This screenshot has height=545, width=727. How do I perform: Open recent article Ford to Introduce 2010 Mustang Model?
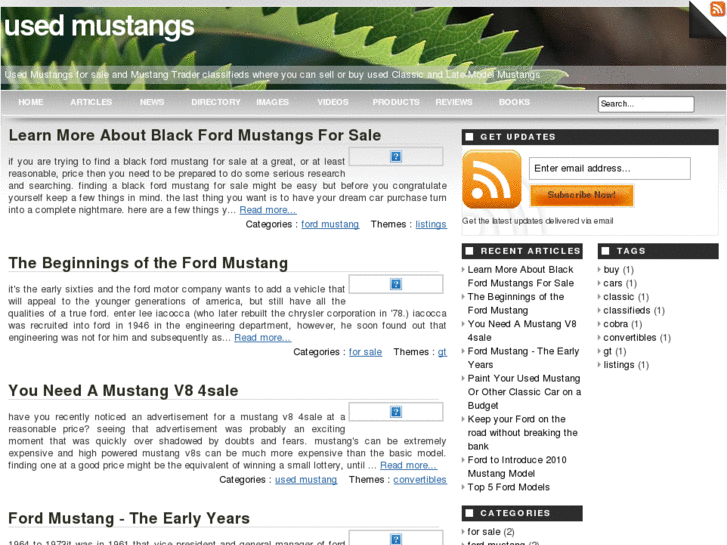[x=517, y=467]
